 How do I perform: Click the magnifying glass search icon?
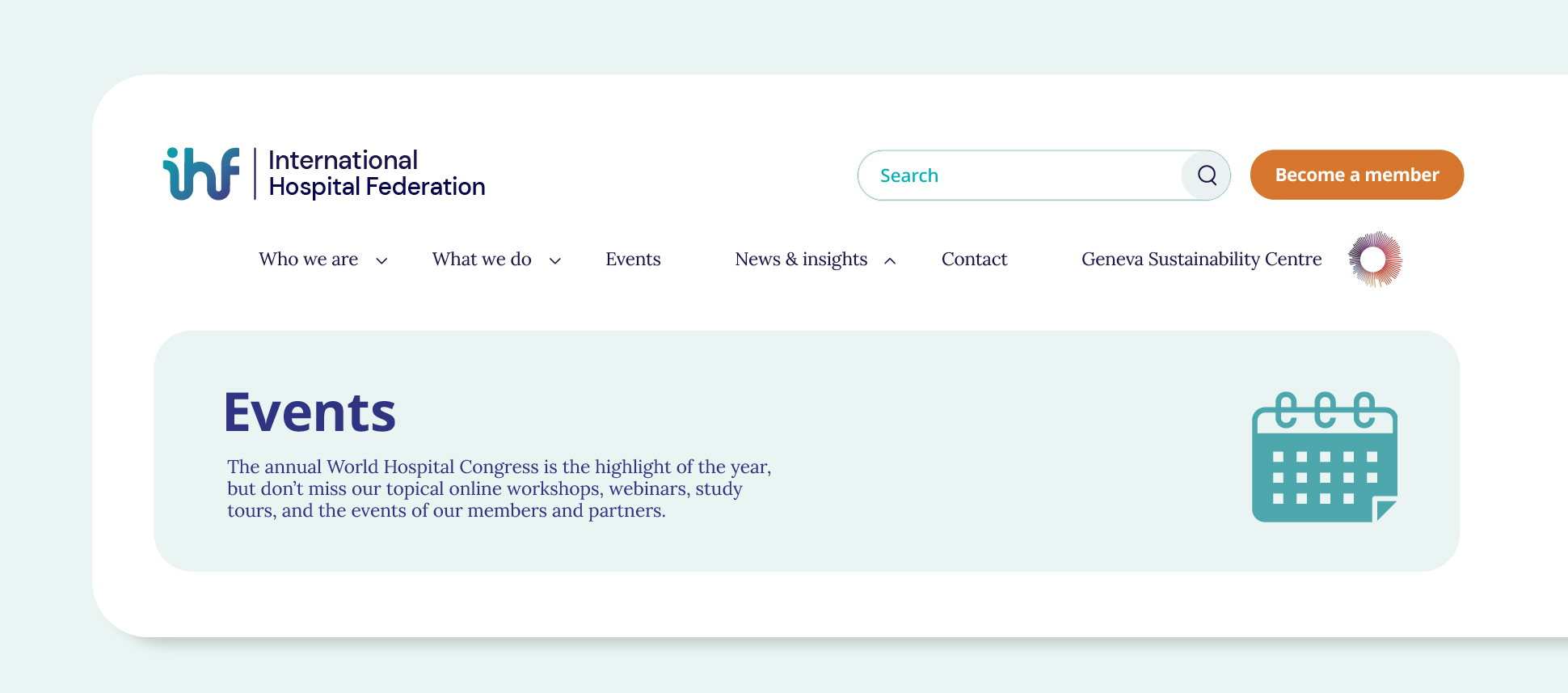click(x=1207, y=175)
